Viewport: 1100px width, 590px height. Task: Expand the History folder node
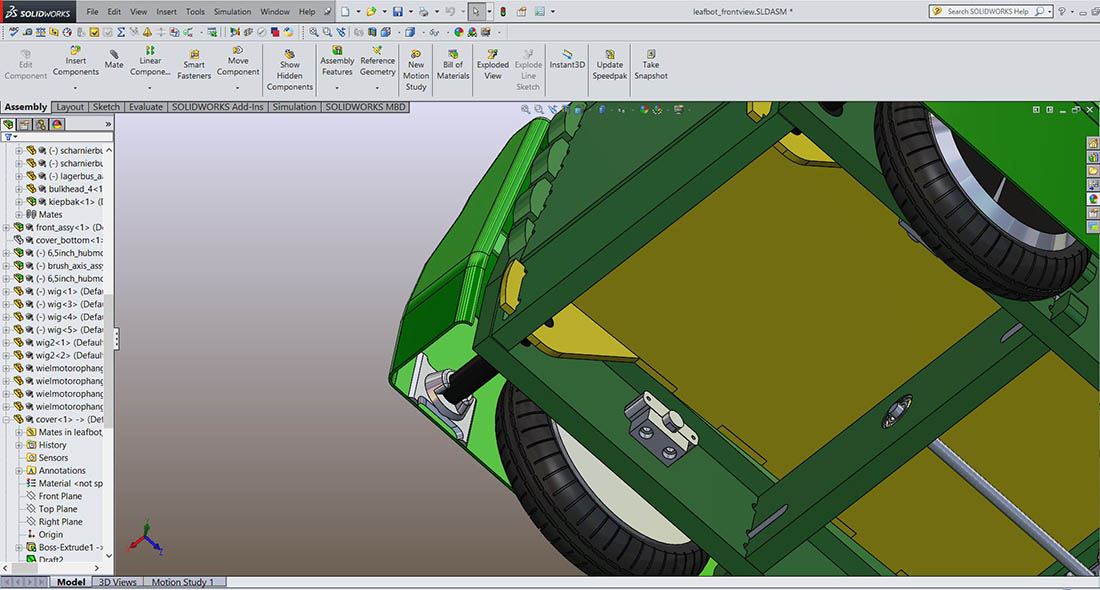point(19,445)
